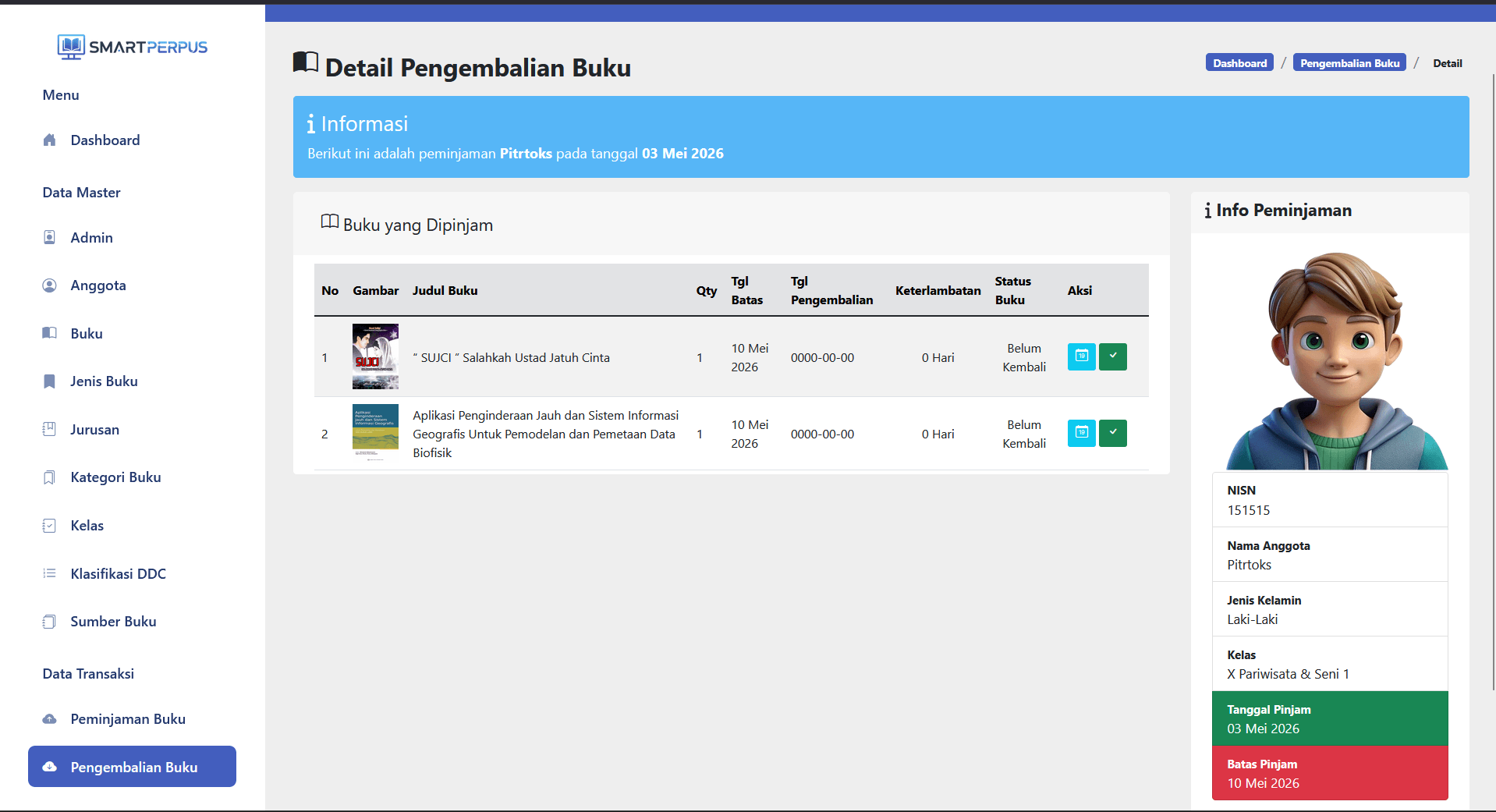Click the Dashboard home icon in sidebar

(x=49, y=140)
